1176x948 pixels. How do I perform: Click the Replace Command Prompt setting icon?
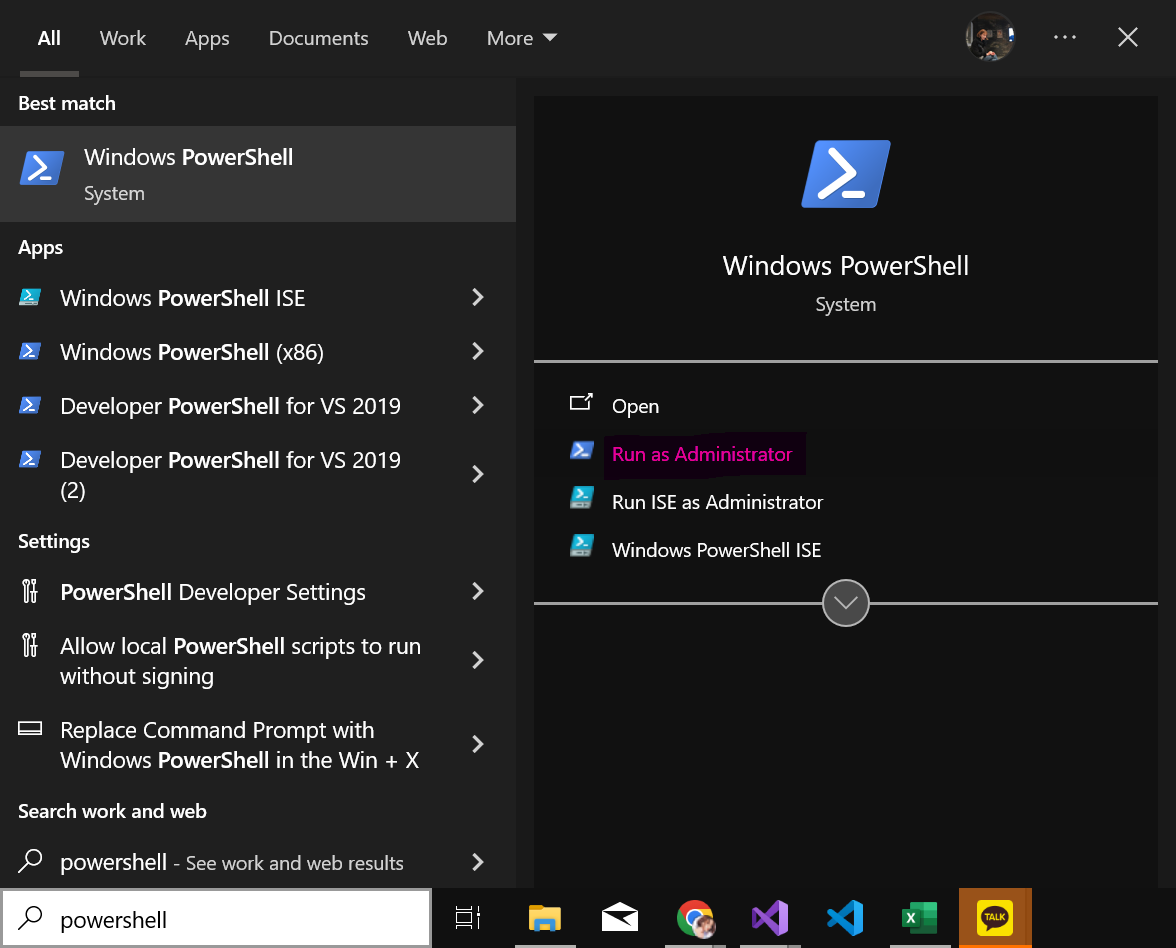[x=30, y=728]
